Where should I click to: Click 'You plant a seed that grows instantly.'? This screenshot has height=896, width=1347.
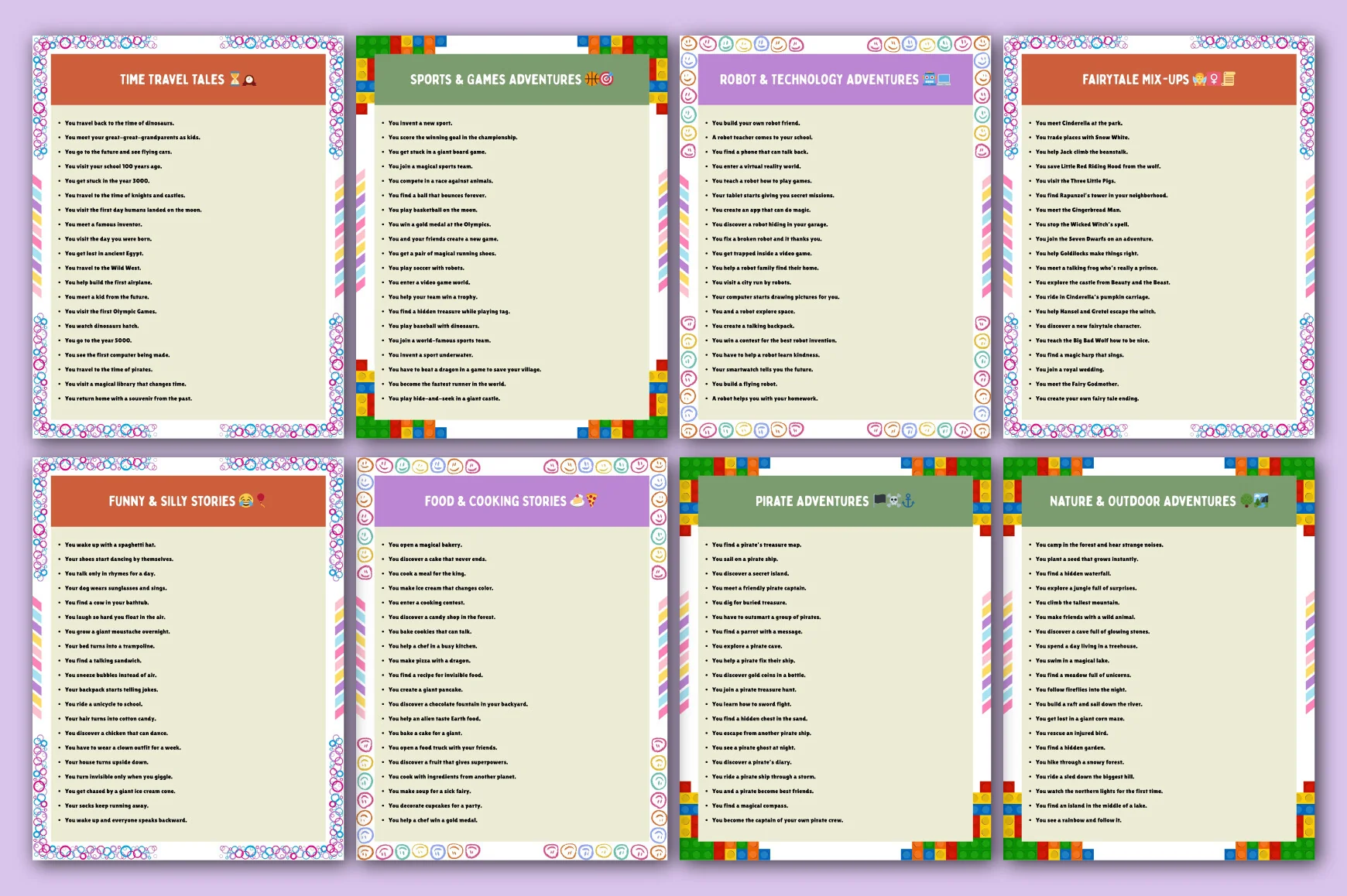click(x=1087, y=559)
